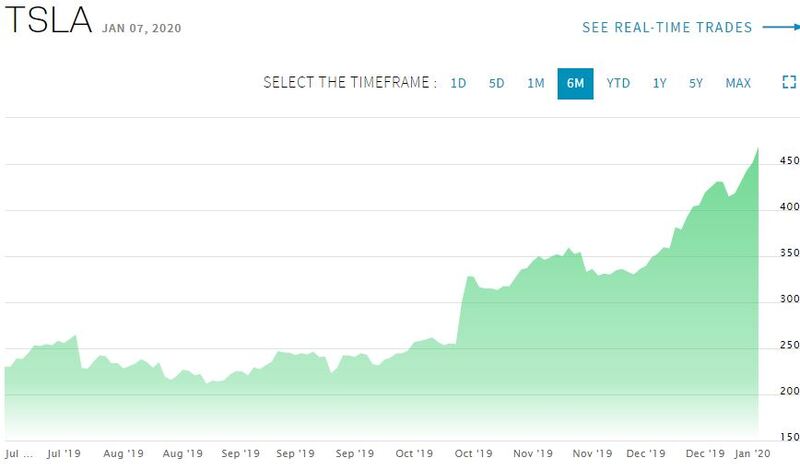Click the arrow beside Real-Time Trades
Viewport: 800px width, 470px height.
(x=781, y=27)
